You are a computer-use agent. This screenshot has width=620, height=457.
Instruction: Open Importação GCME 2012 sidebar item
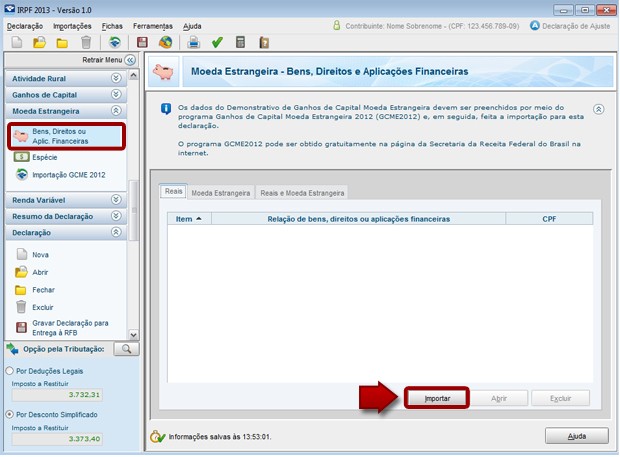click(x=68, y=175)
